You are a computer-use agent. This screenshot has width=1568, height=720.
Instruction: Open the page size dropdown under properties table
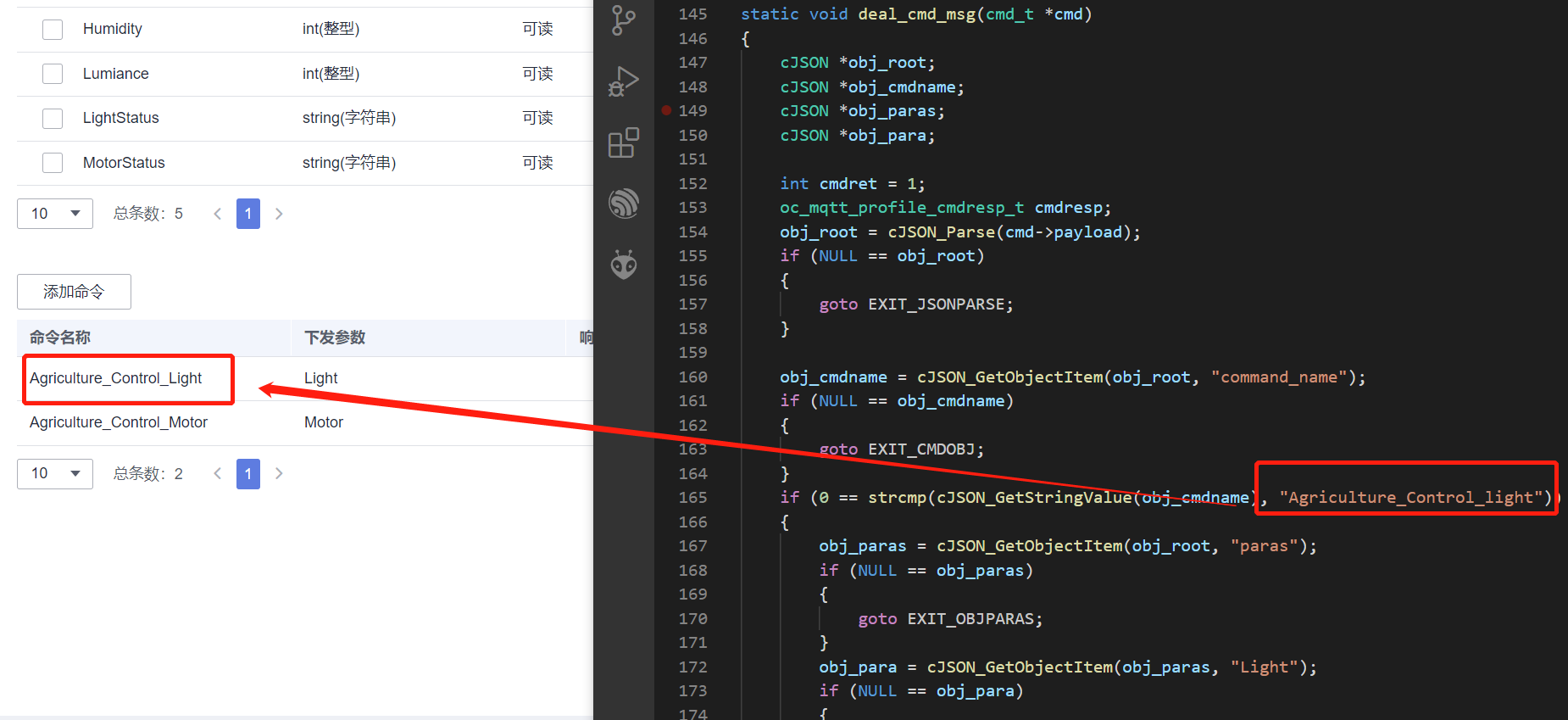pyautogui.click(x=55, y=214)
